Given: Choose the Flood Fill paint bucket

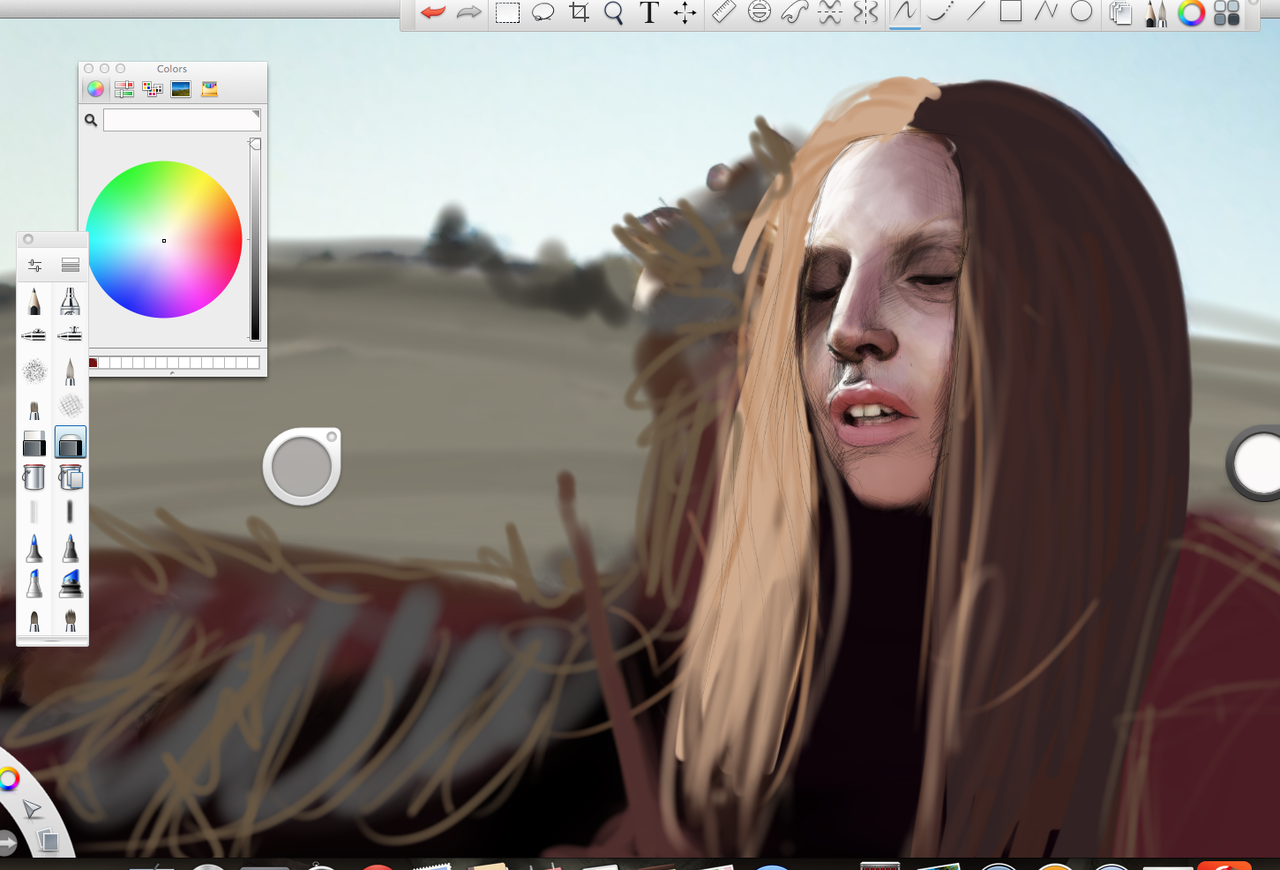Looking at the screenshot, I should click(x=35, y=476).
